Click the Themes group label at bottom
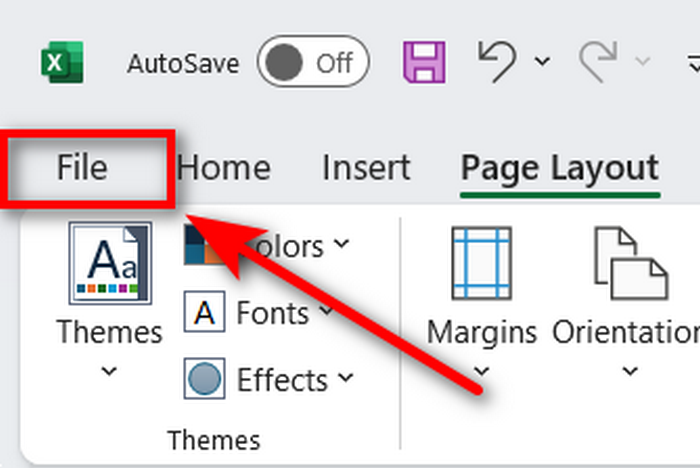Image resolution: width=700 pixels, height=468 pixels. (x=213, y=440)
